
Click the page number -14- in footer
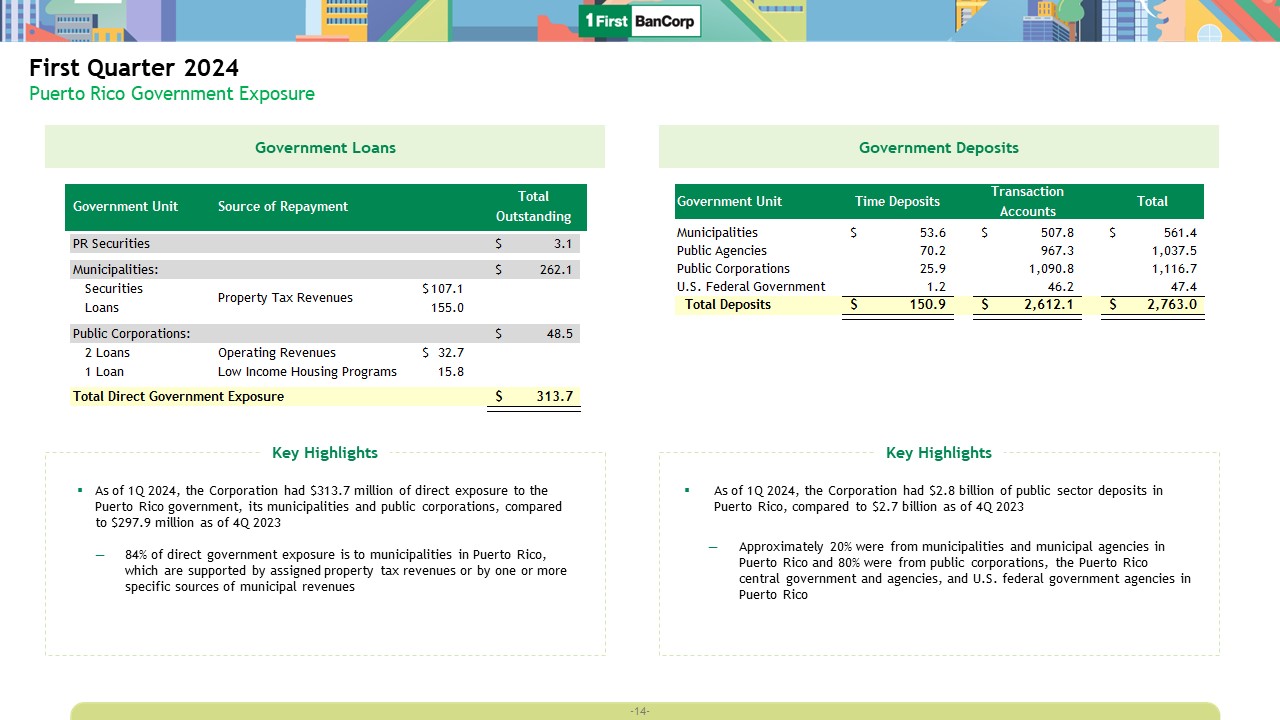point(640,711)
